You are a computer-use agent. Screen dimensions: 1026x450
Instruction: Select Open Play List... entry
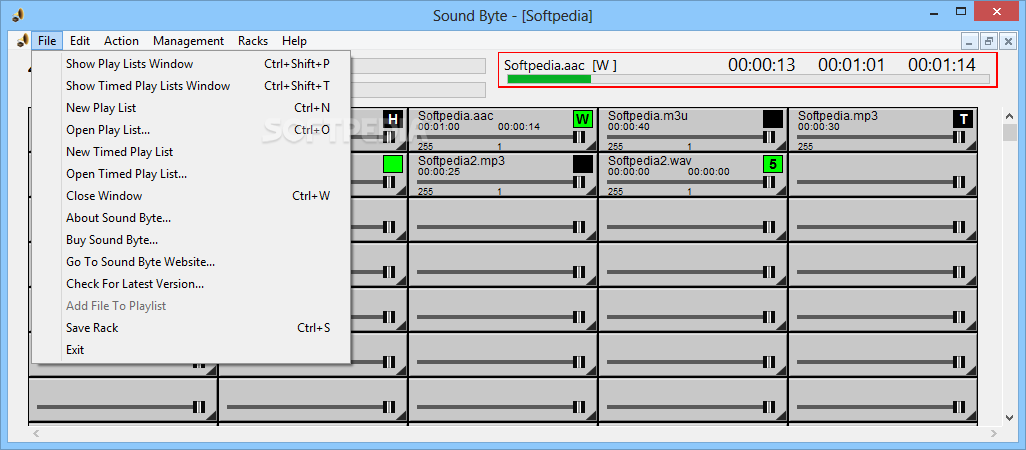coord(191,130)
